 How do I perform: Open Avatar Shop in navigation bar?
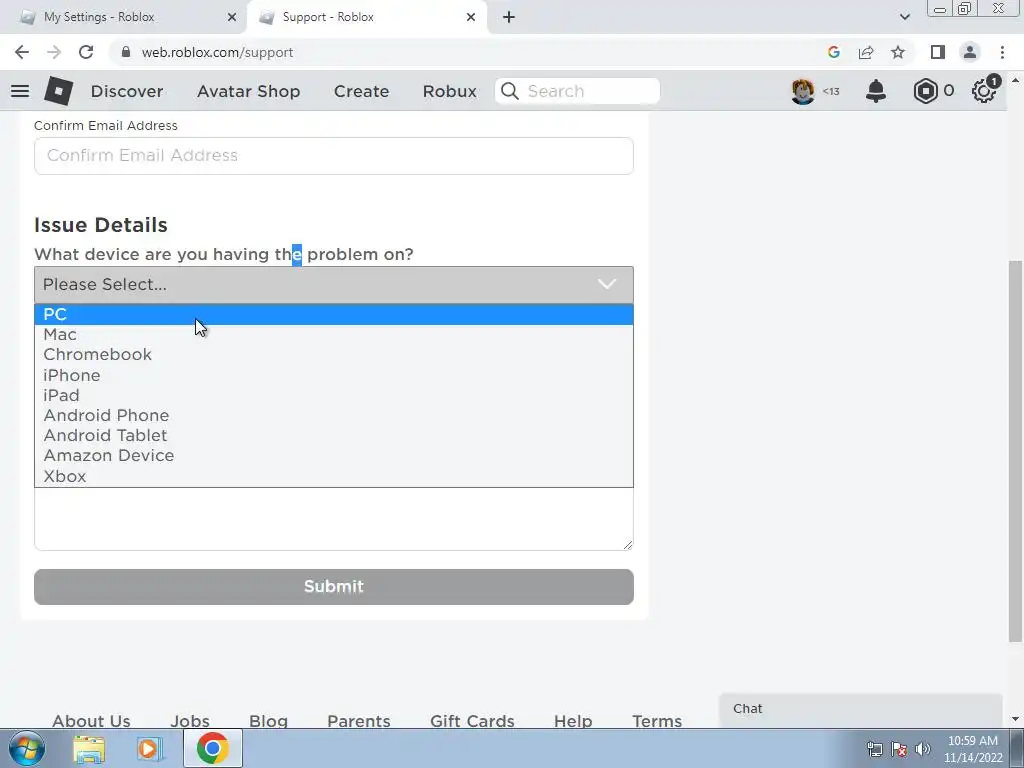(x=248, y=91)
